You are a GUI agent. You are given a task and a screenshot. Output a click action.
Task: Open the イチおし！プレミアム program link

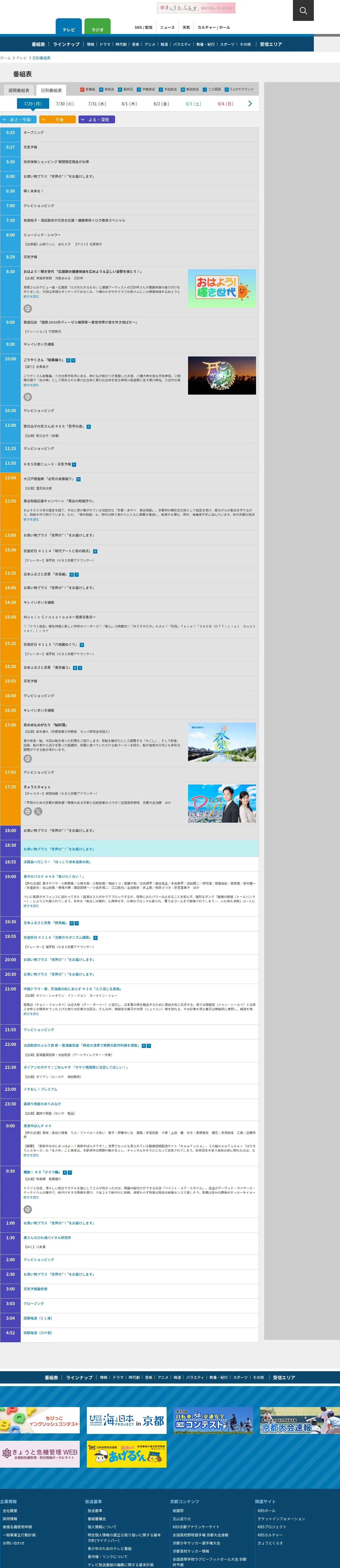[40, 1089]
